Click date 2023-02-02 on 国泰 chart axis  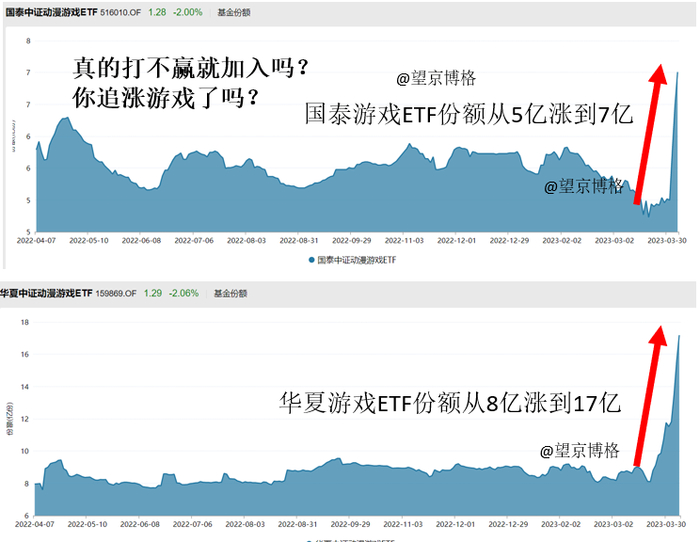pyautogui.click(x=562, y=241)
